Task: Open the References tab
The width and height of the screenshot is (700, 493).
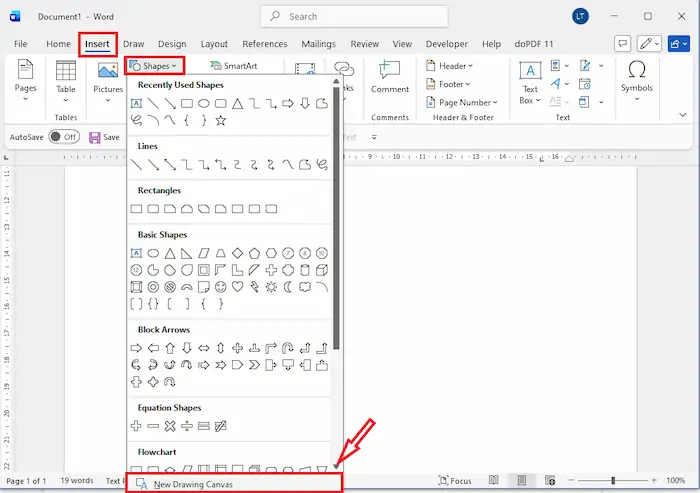Action: (264, 44)
